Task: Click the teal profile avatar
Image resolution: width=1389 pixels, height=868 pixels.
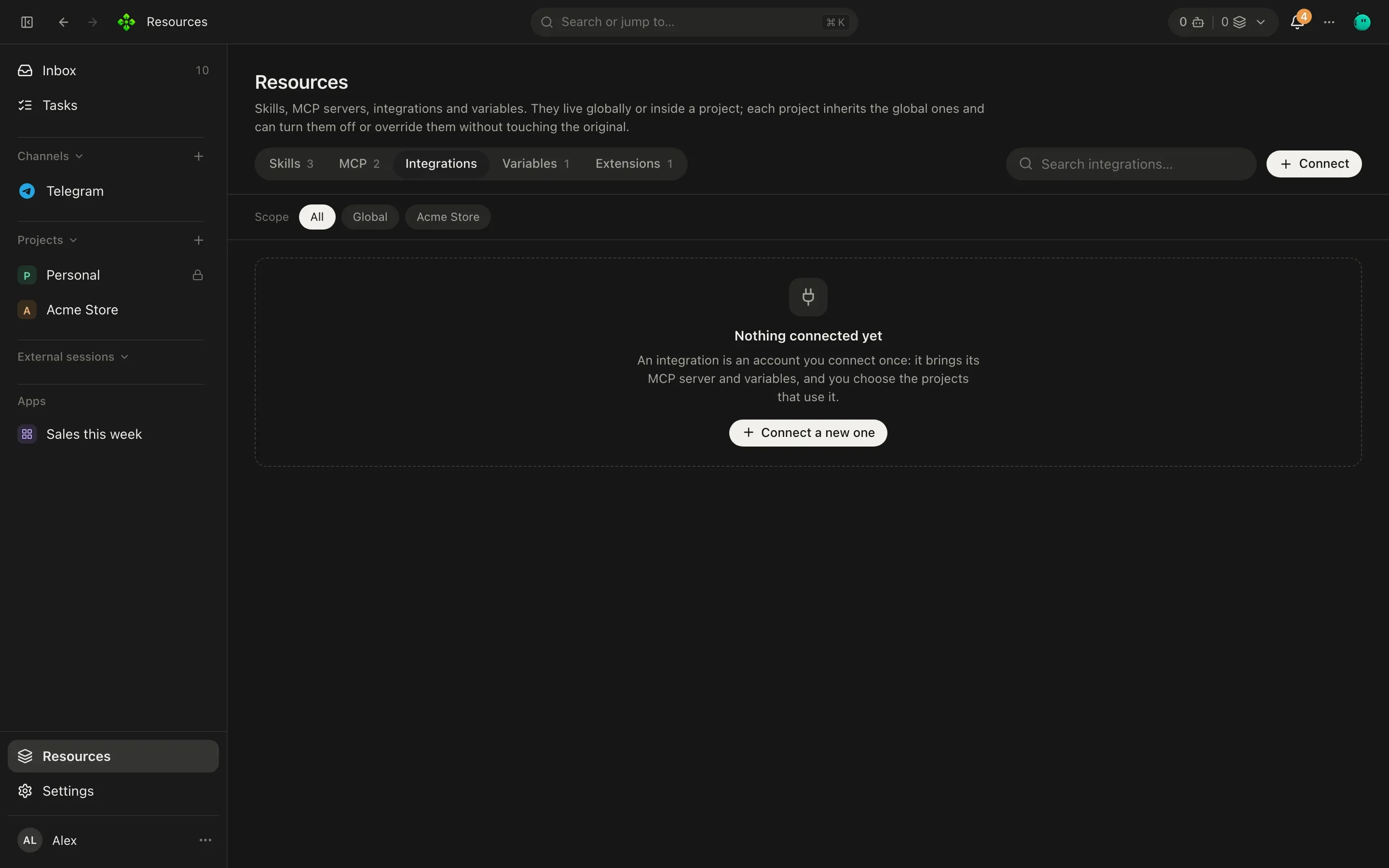Action: point(1362,22)
